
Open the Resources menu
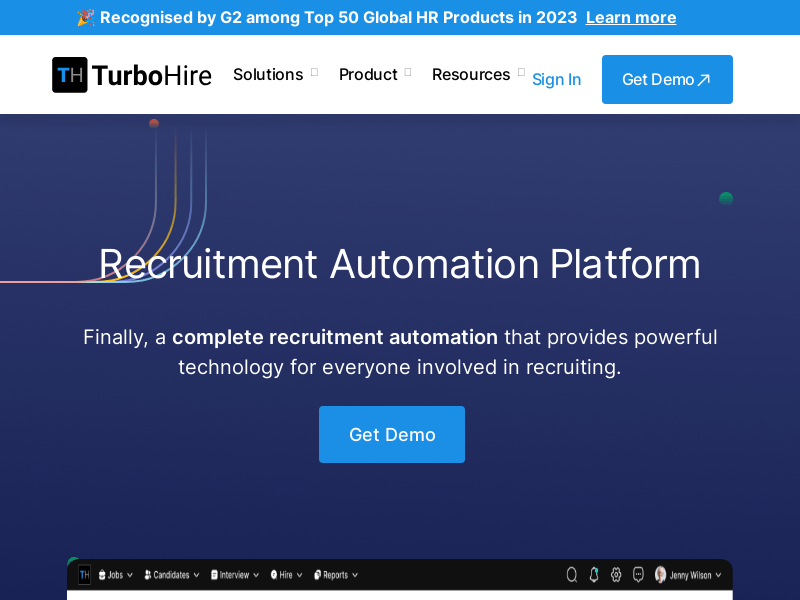471,74
